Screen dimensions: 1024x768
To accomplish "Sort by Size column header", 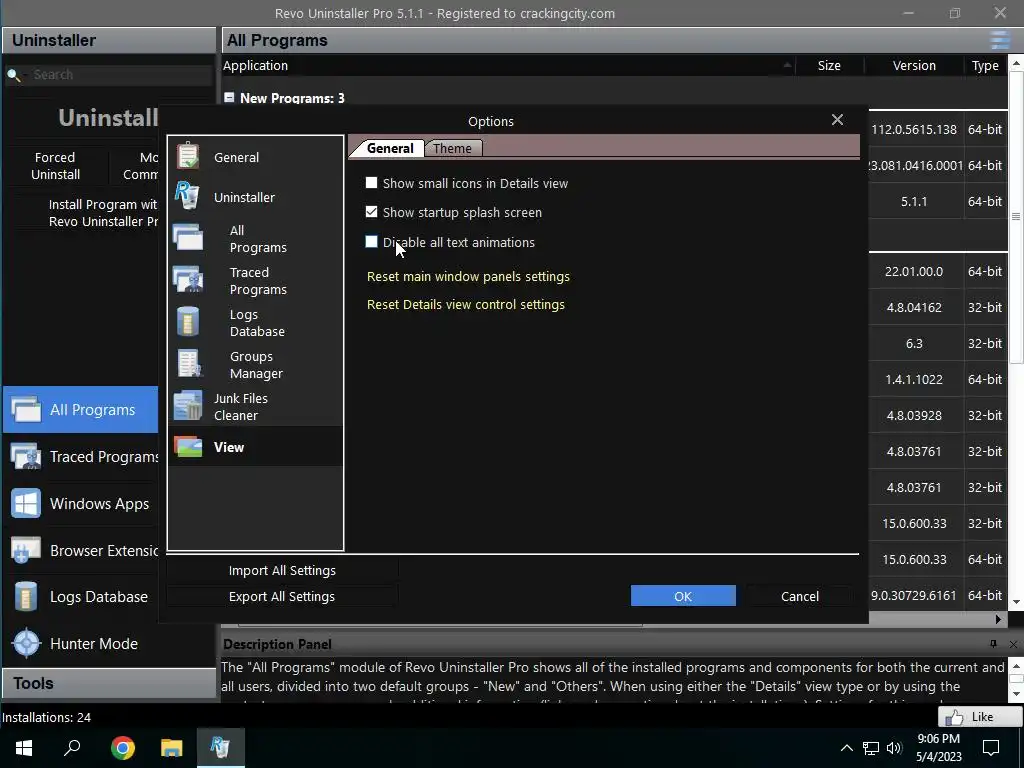I will click(829, 65).
